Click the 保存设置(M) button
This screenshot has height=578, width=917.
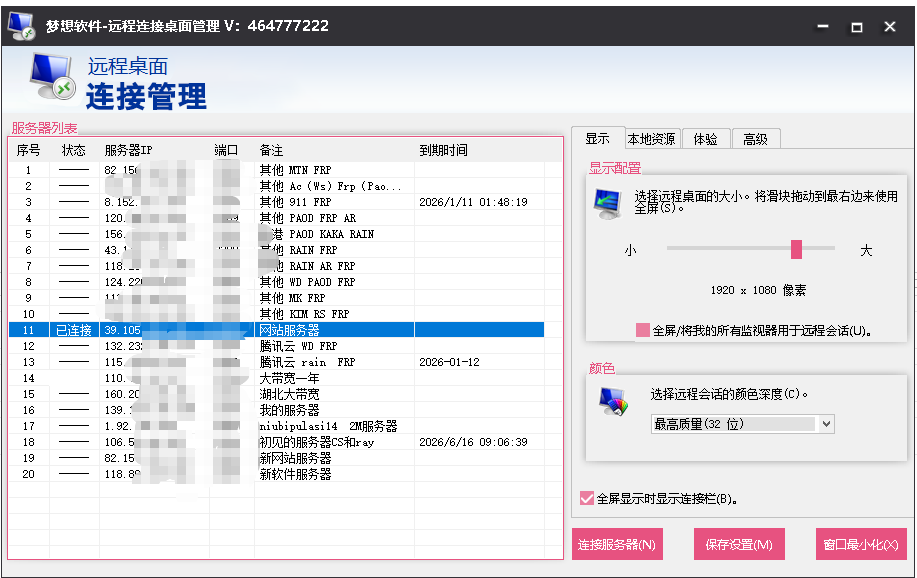739,544
